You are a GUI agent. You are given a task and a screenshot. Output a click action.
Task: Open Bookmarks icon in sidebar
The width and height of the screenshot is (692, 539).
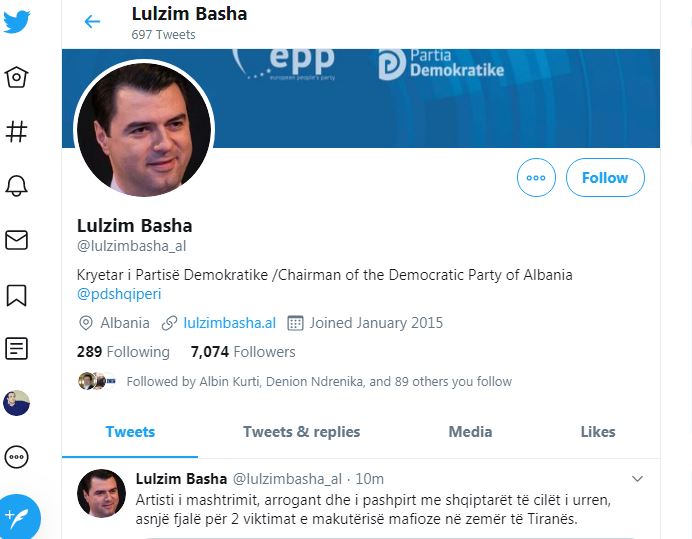coord(17,295)
